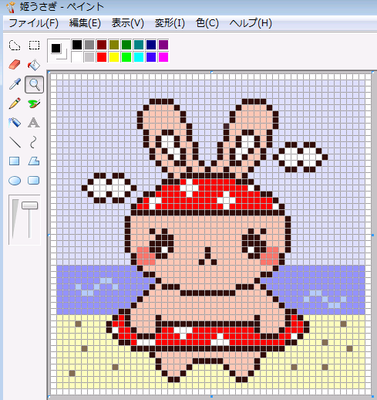Select the rectangular Select tool
Screen dimensions: 377x400
pyautogui.click(x=34, y=45)
